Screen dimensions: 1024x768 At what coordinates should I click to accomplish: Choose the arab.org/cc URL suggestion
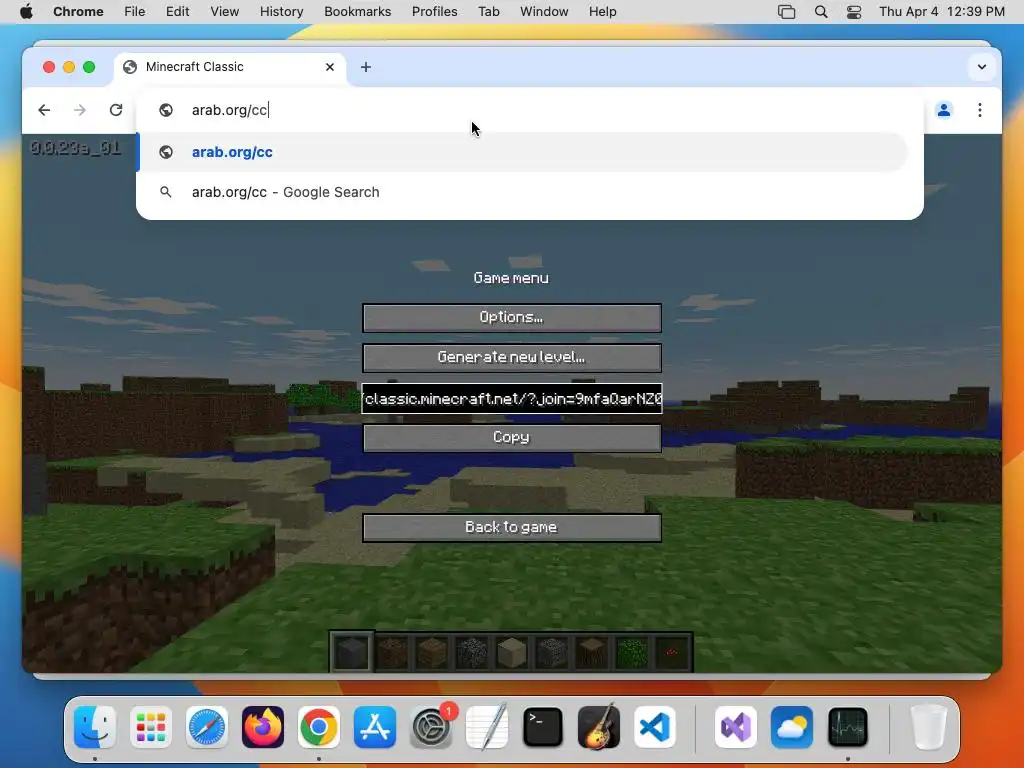pyautogui.click(x=522, y=152)
